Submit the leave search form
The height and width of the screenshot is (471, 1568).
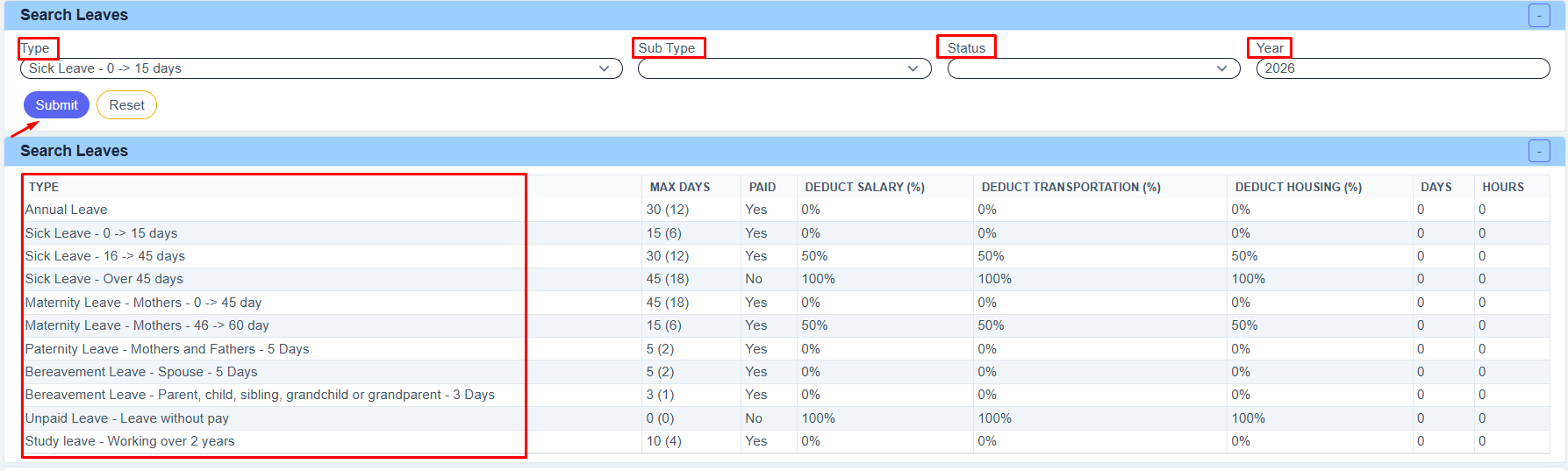(x=56, y=105)
